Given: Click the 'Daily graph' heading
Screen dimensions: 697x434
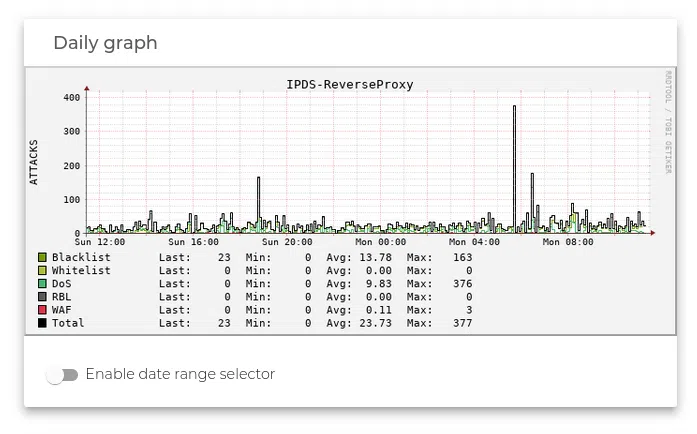Looking at the screenshot, I should (105, 43).
